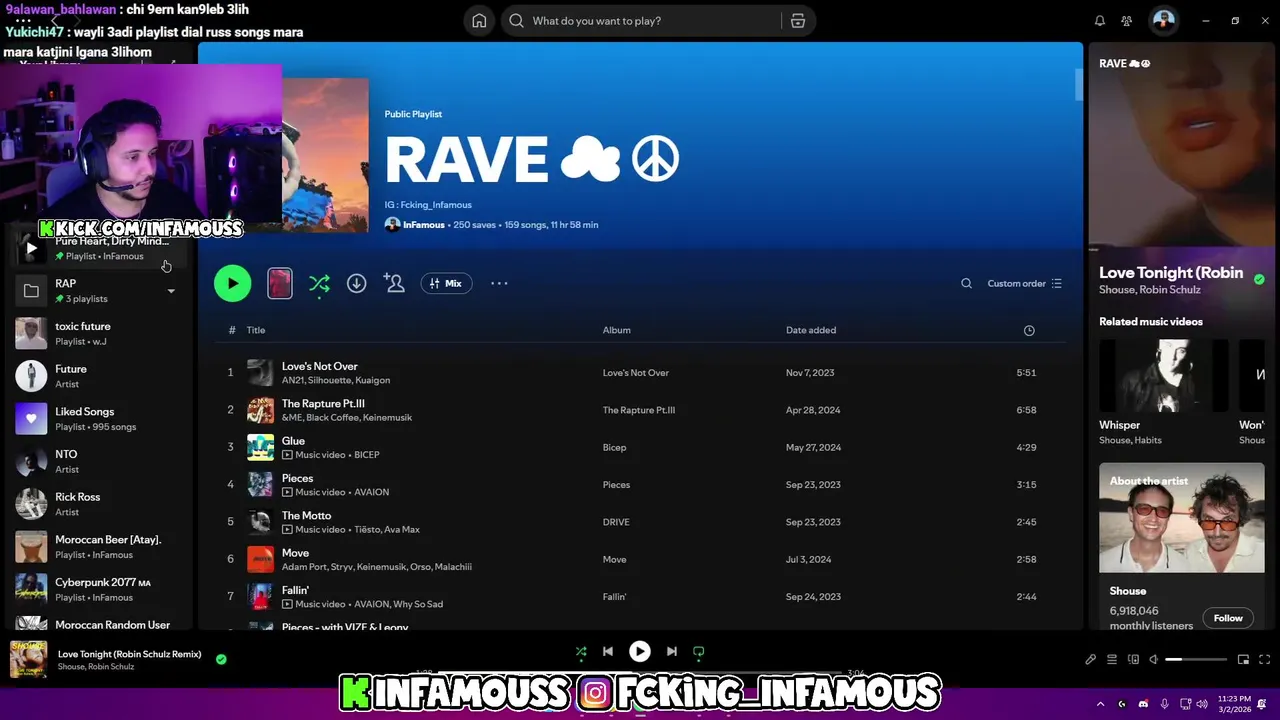
Task: Open the About the artist Shouse card
Action: click(x=1182, y=547)
